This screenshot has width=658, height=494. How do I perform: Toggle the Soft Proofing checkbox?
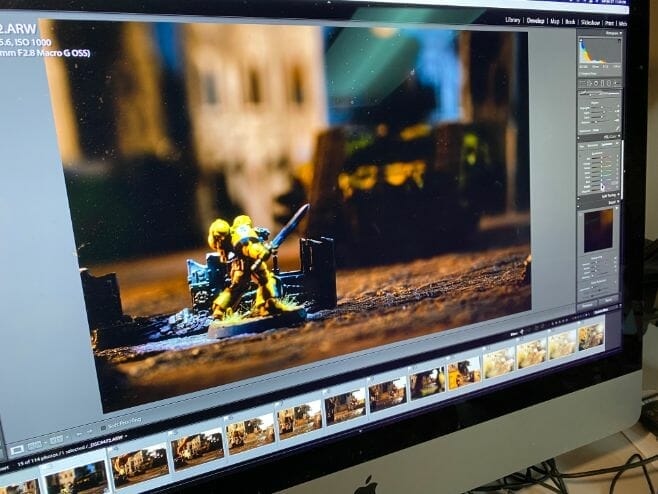point(103,428)
